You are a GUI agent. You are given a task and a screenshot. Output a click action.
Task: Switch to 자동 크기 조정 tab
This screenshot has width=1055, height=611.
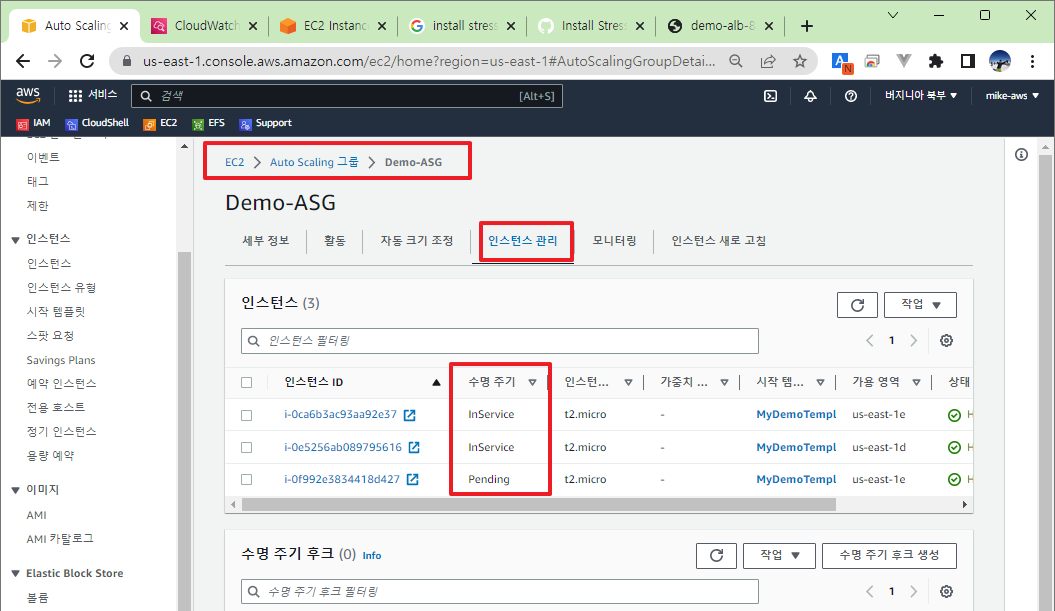click(x=416, y=241)
